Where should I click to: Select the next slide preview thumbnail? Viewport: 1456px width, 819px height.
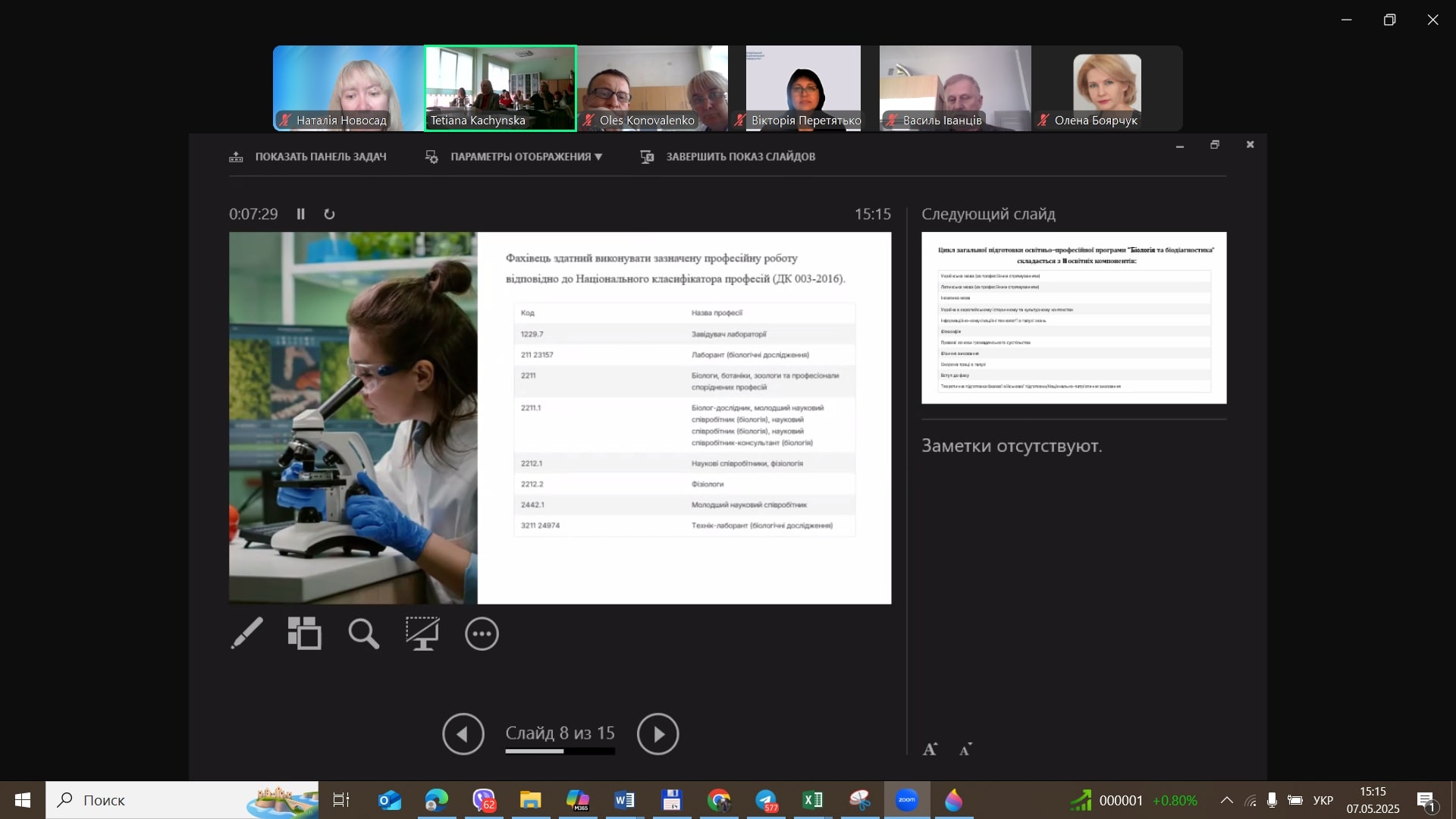(x=1073, y=318)
